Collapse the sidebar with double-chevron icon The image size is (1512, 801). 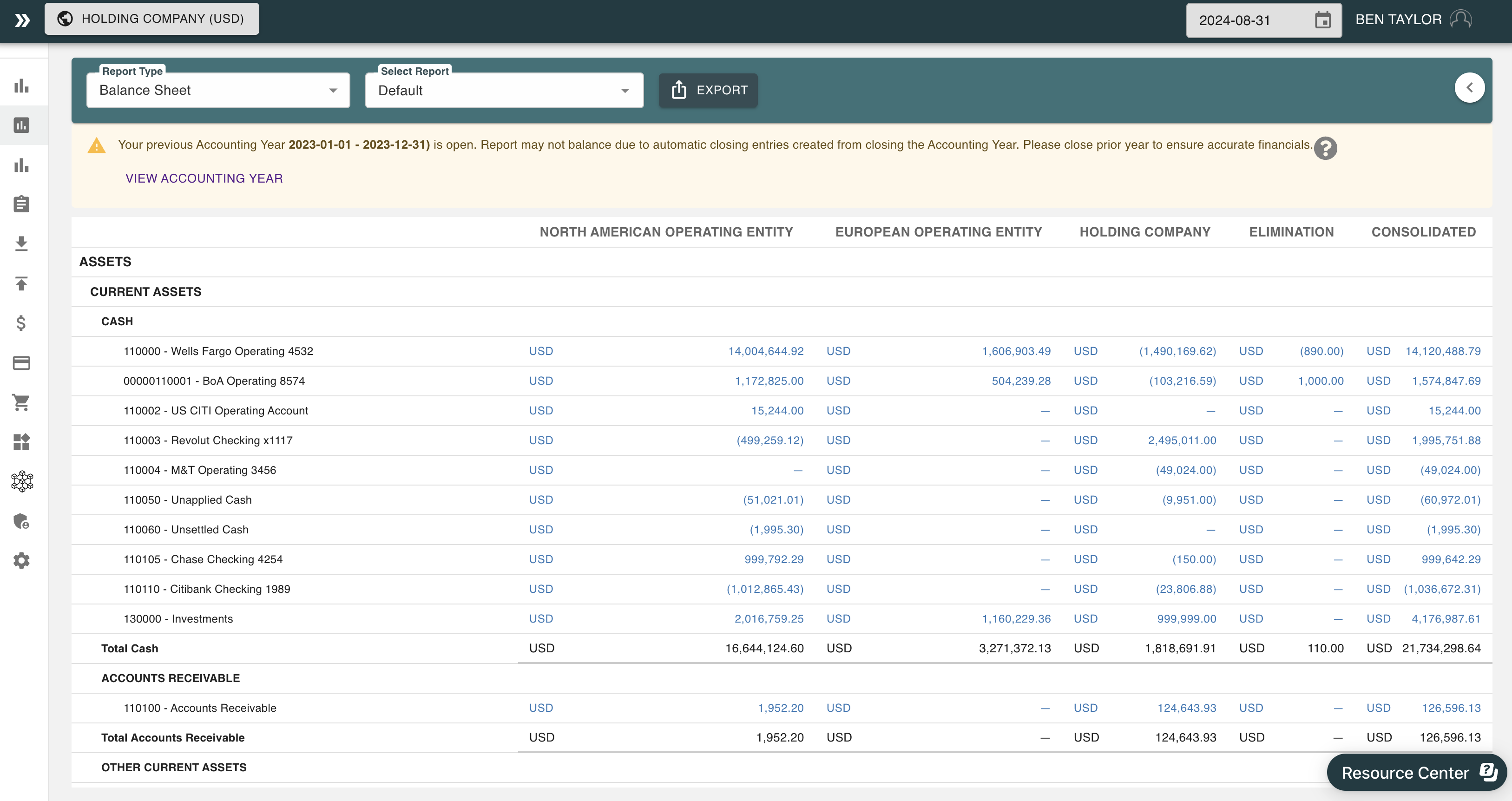pos(22,21)
